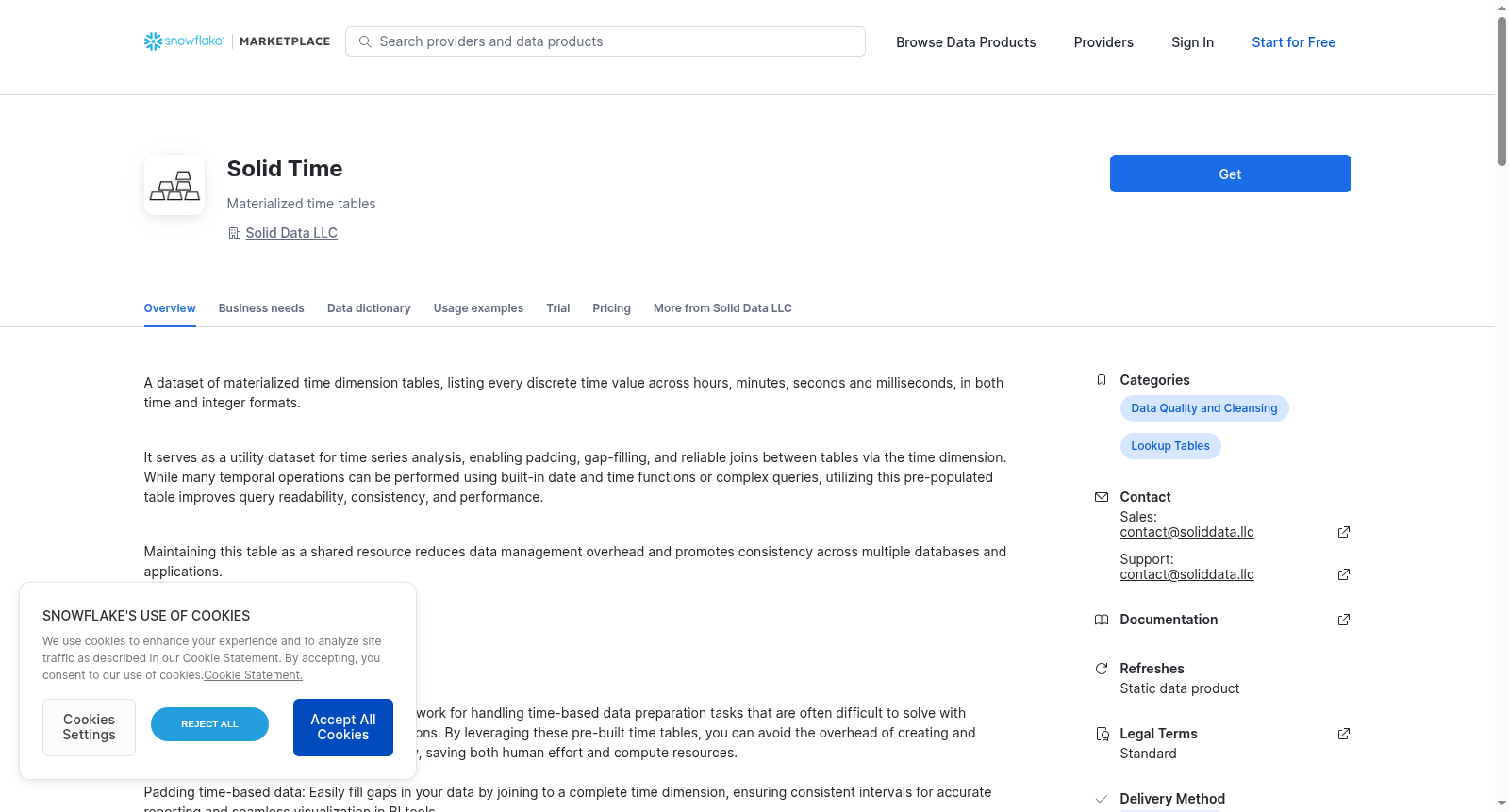Screen dimensions: 1509x812
Task: Open the Data dictionary tab
Action: 369,308
